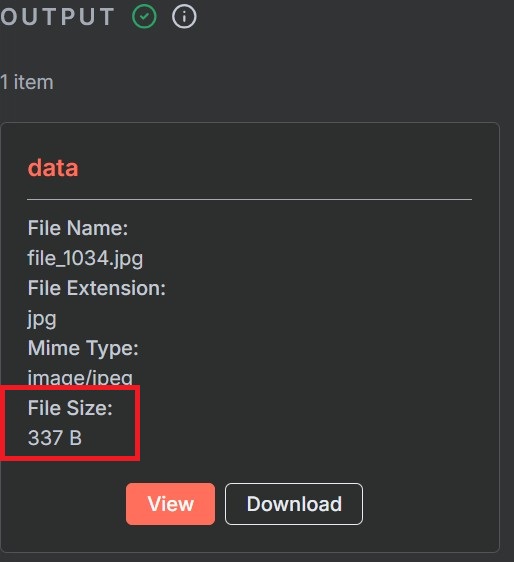514x562 pixels.
Task: Click the View button
Action: tap(170, 504)
